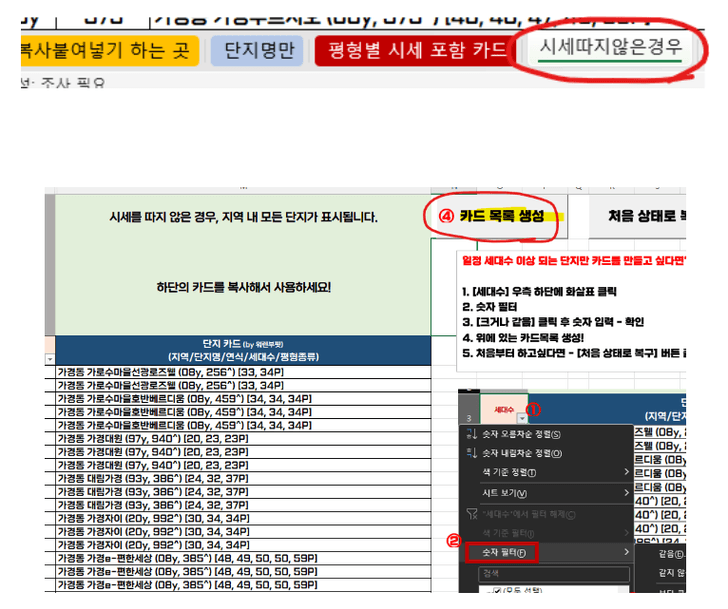Open the 숫자 필터 submenu
This screenshot has height=609, width=728.
tap(546, 552)
